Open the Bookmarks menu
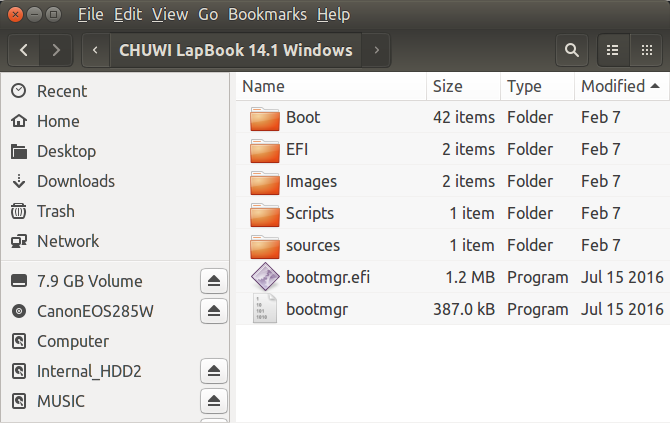The image size is (670, 423). pos(267,15)
